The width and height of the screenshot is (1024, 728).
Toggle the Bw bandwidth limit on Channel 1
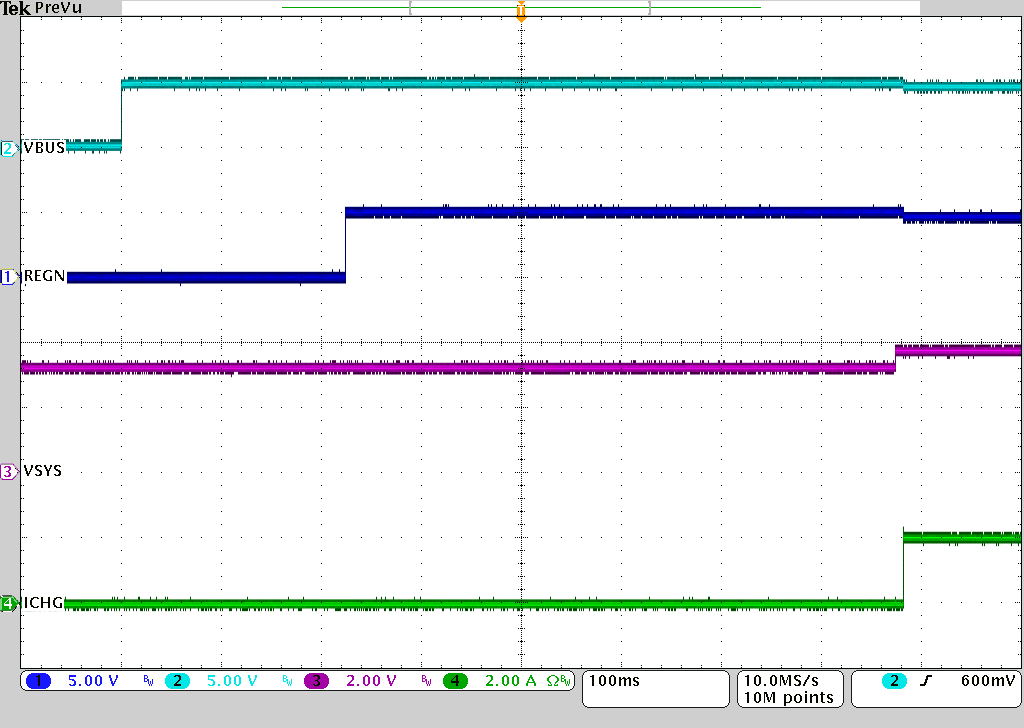(x=147, y=681)
